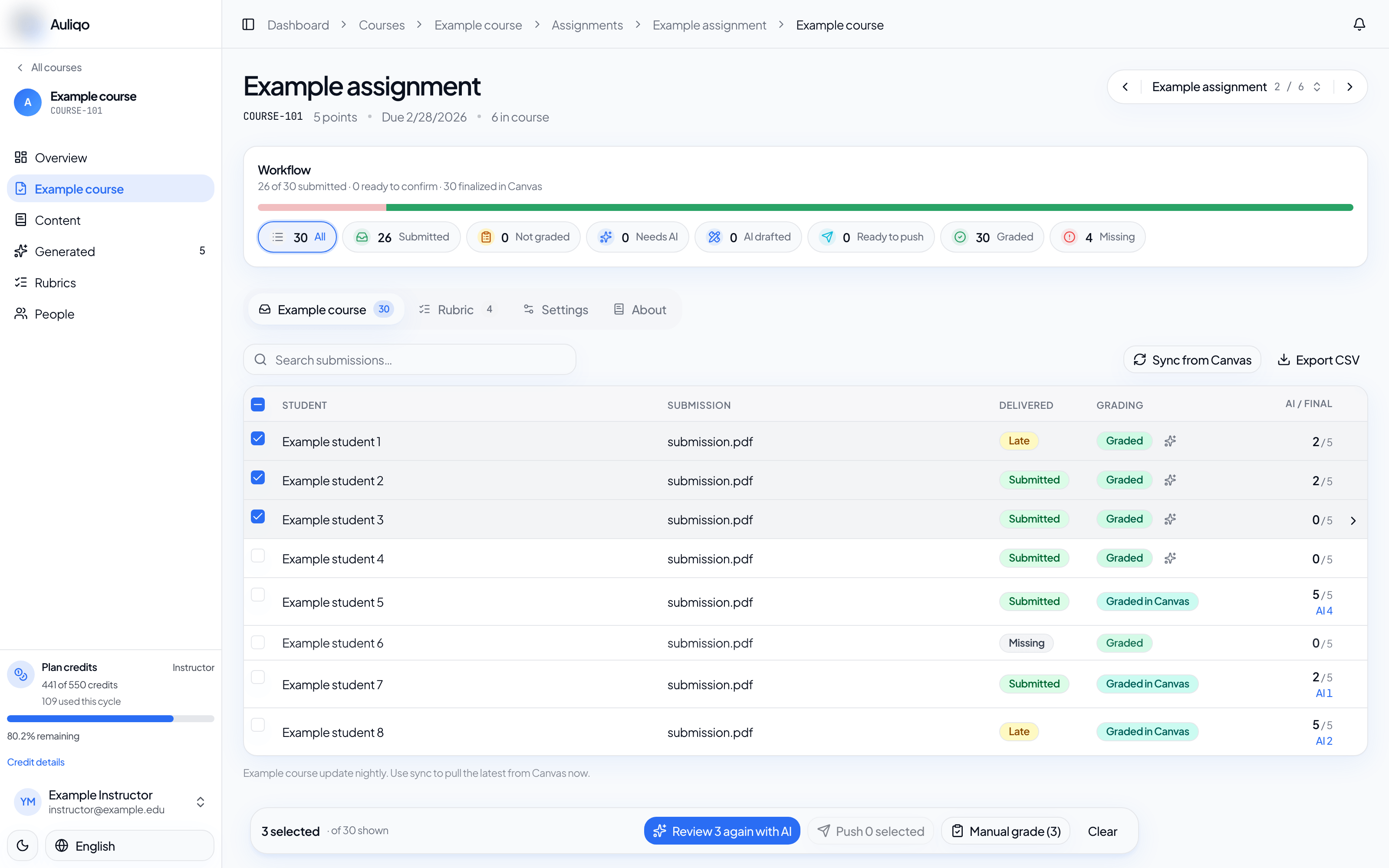1389x868 pixels.
Task: Open the Credit details link
Action: (x=36, y=763)
